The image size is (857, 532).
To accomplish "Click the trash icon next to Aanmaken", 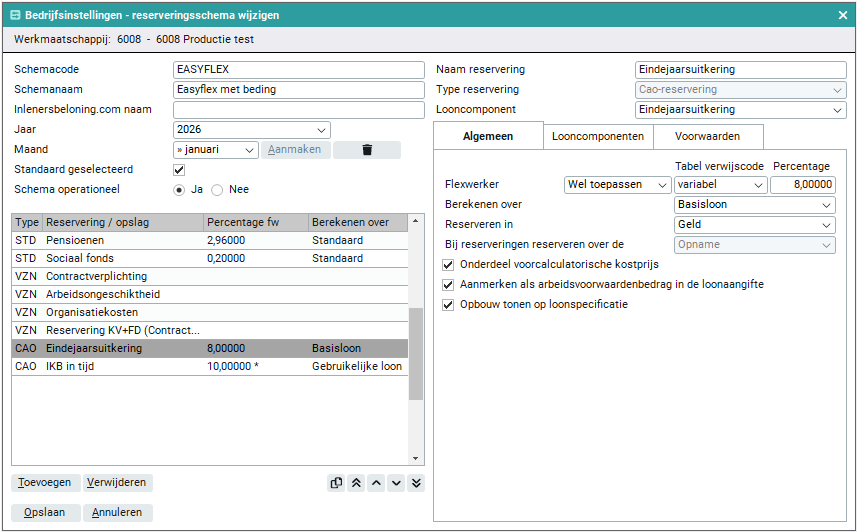I will coord(366,150).
